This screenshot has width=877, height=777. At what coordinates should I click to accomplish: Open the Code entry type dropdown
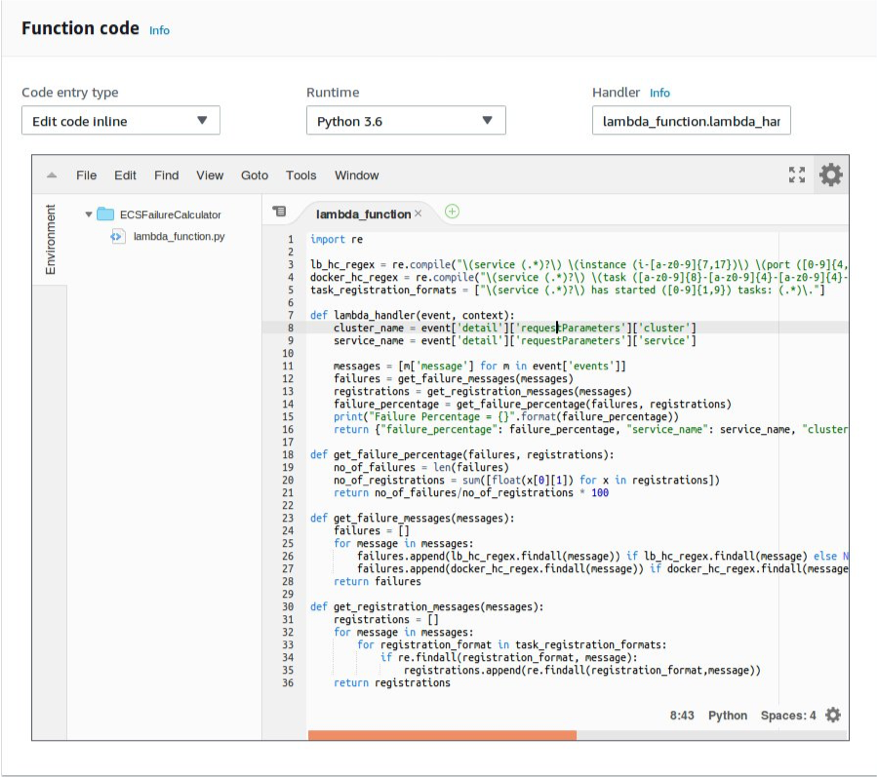pyautogui.click(x=120, y=121)
